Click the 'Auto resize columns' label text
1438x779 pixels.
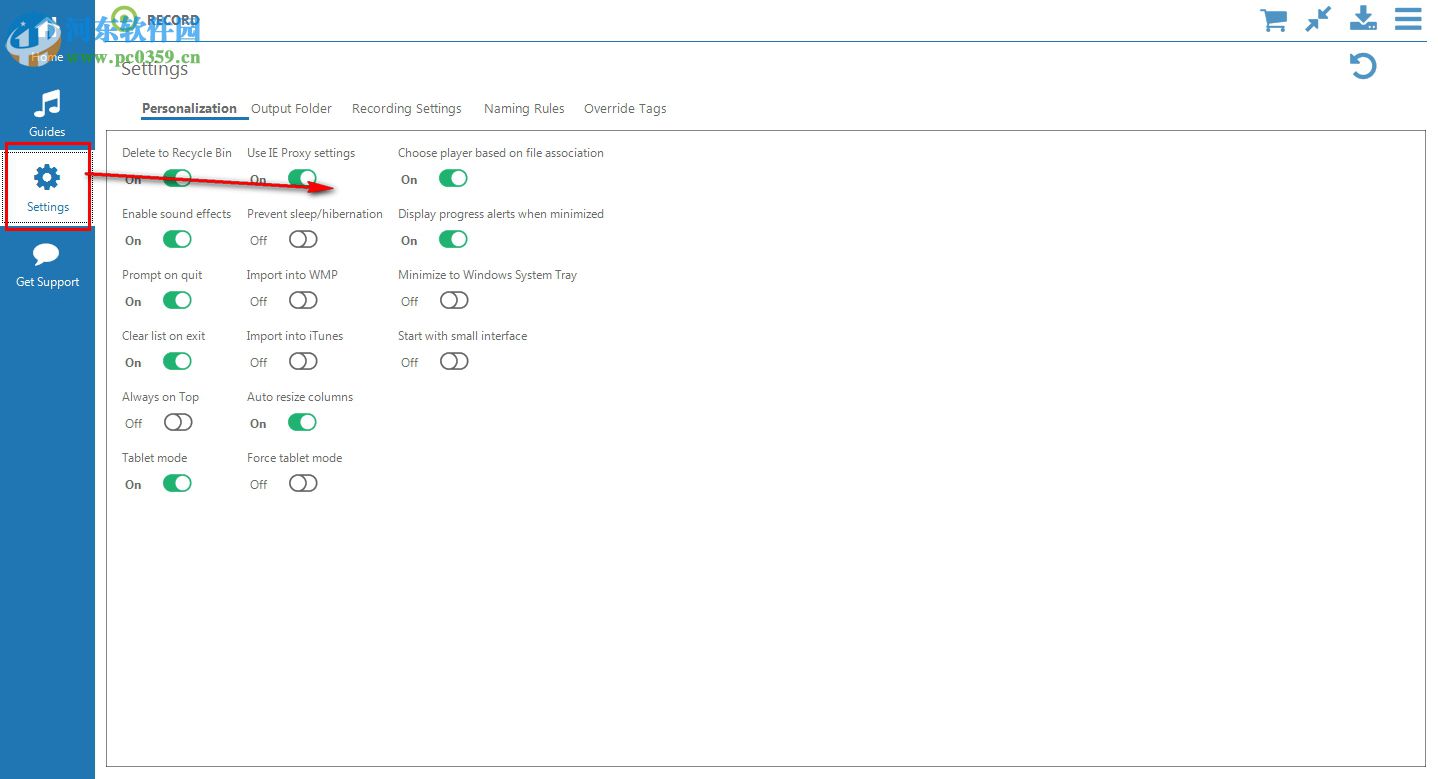click(x=300, y=397)
